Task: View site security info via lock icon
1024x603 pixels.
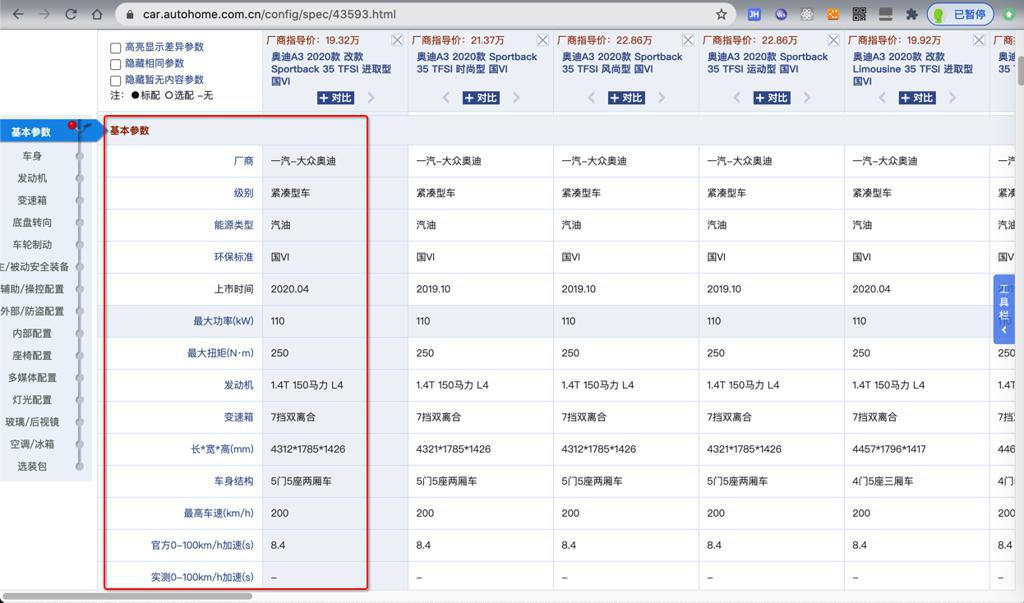Action: 129,14
